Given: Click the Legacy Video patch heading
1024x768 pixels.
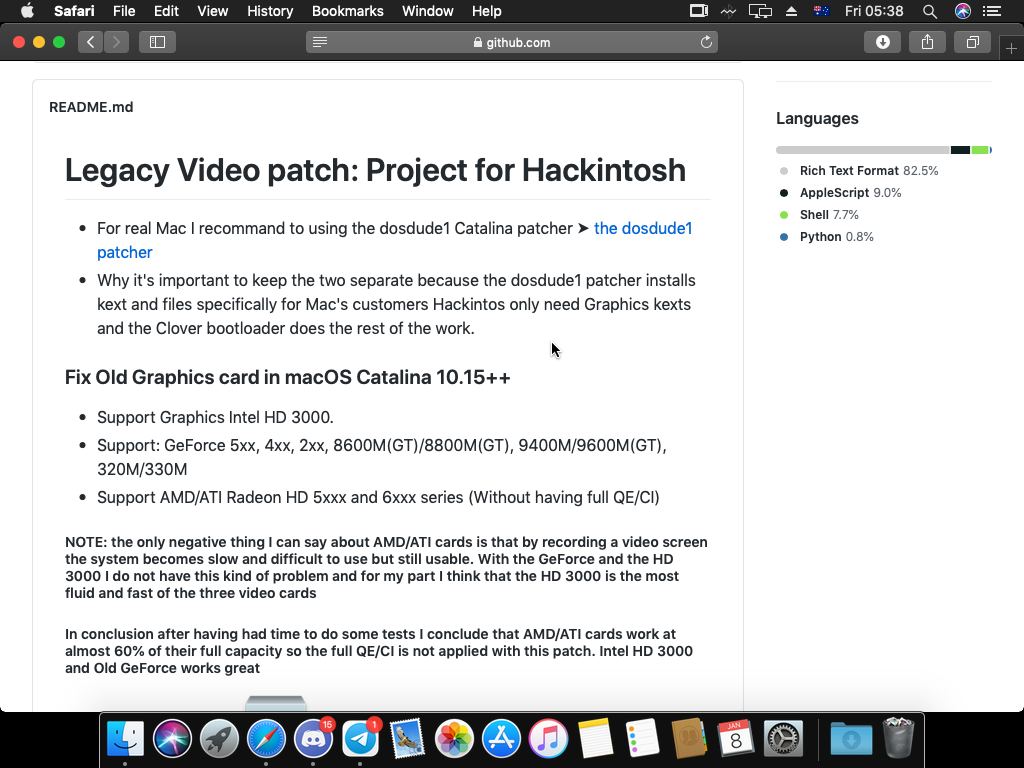Looking at the screenshot, I should pyautogui.click(x=376, y=170).
